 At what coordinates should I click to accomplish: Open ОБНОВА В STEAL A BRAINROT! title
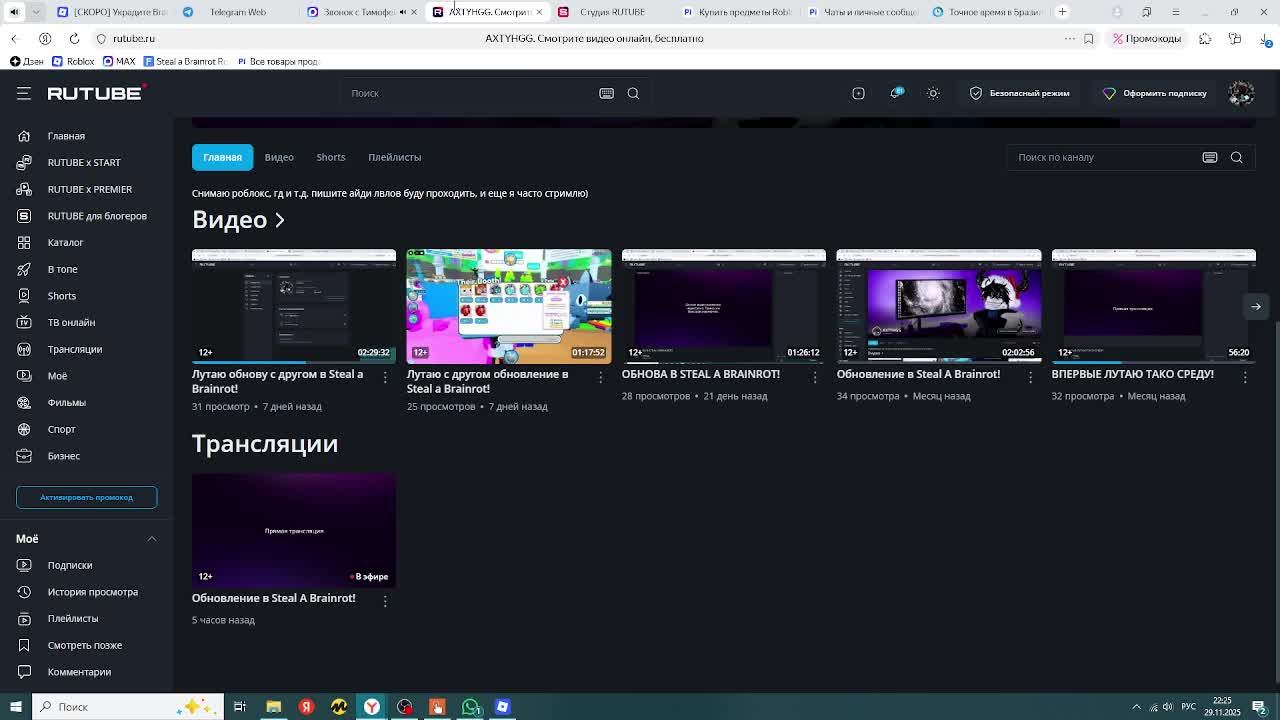click(x=701, y=374)
